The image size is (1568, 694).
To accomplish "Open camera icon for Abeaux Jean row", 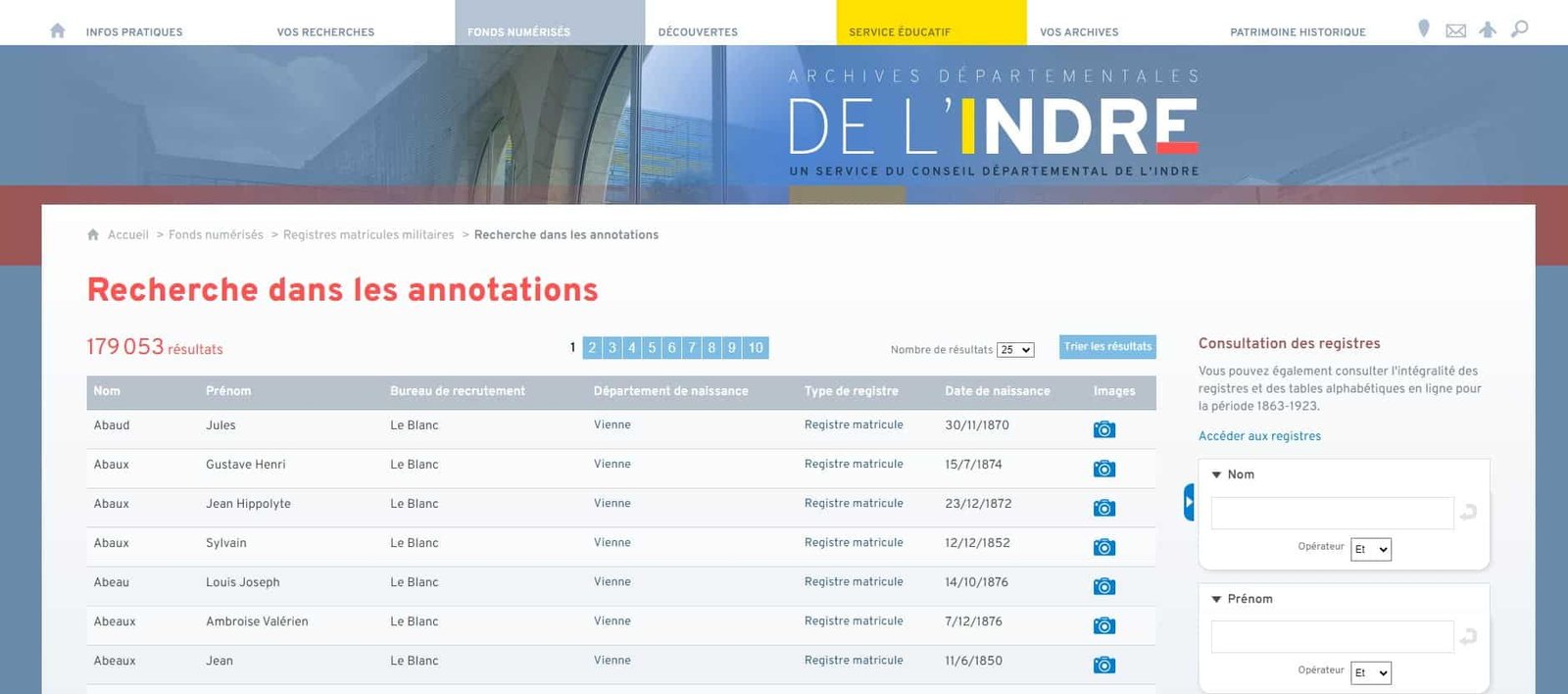I will (1104, 665).
